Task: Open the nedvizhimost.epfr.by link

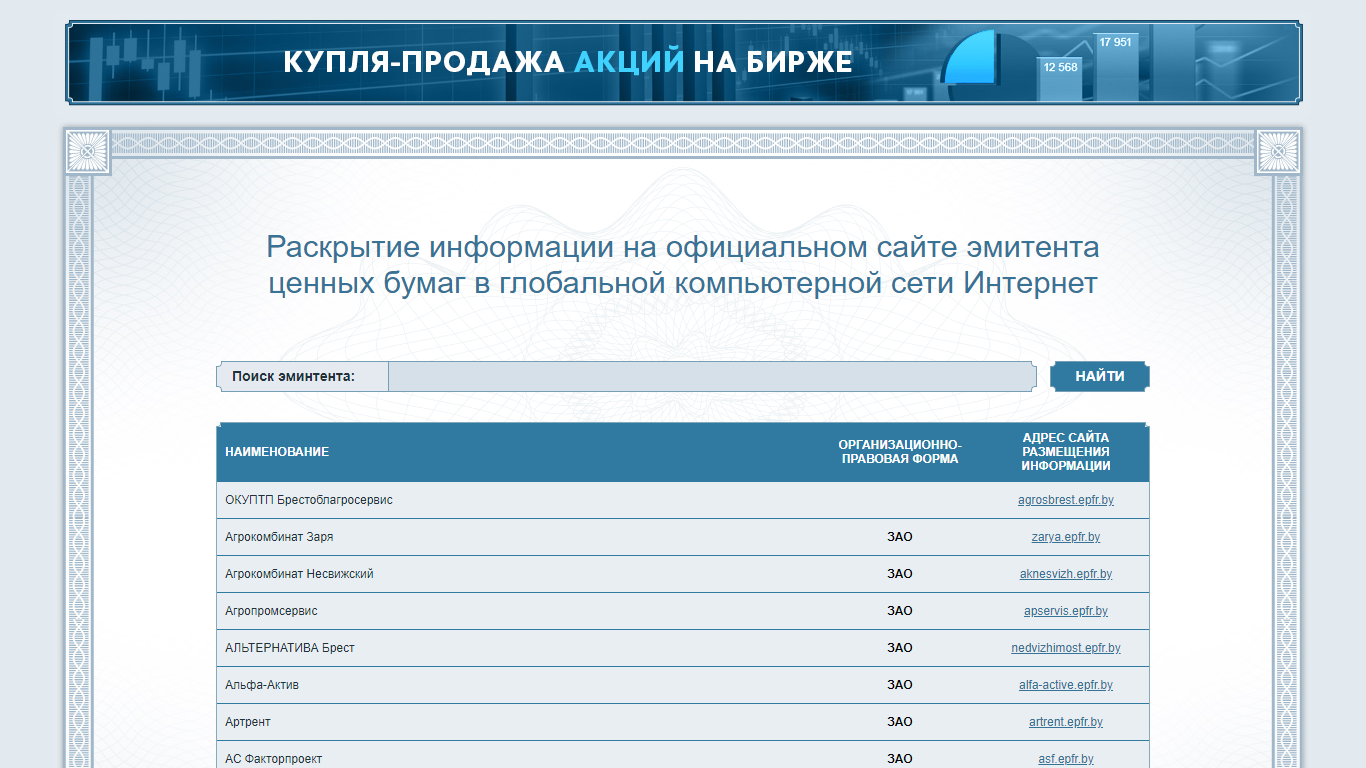Action: point(1066,648)
